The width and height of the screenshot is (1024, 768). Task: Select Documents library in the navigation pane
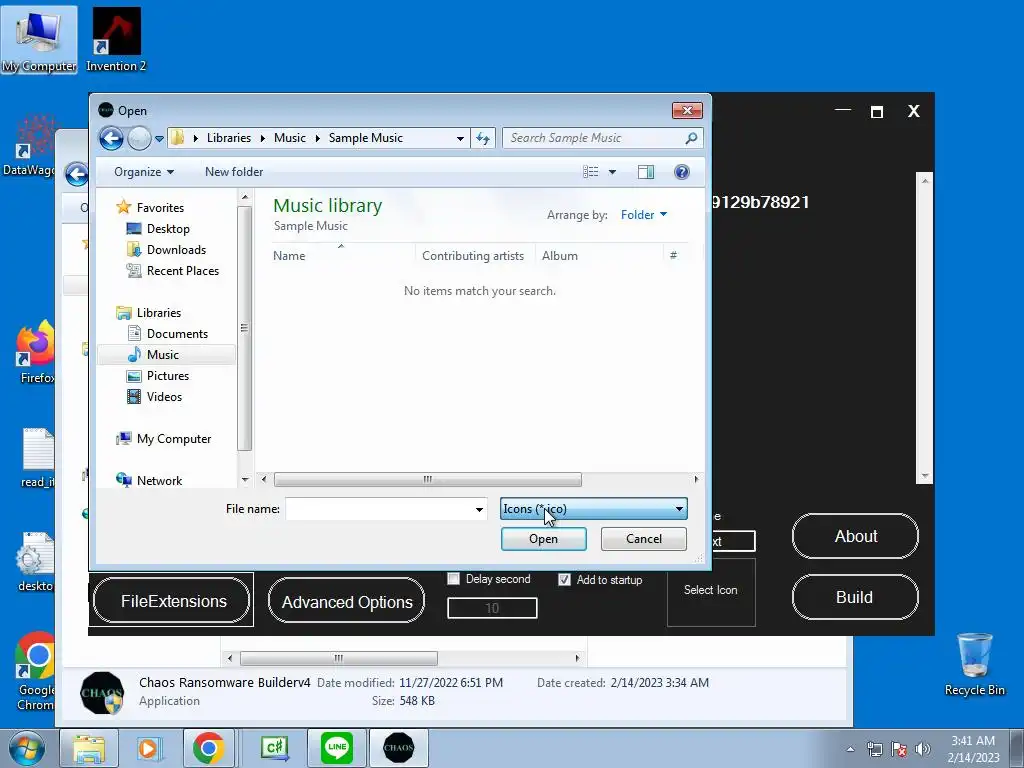pos(177,334)
